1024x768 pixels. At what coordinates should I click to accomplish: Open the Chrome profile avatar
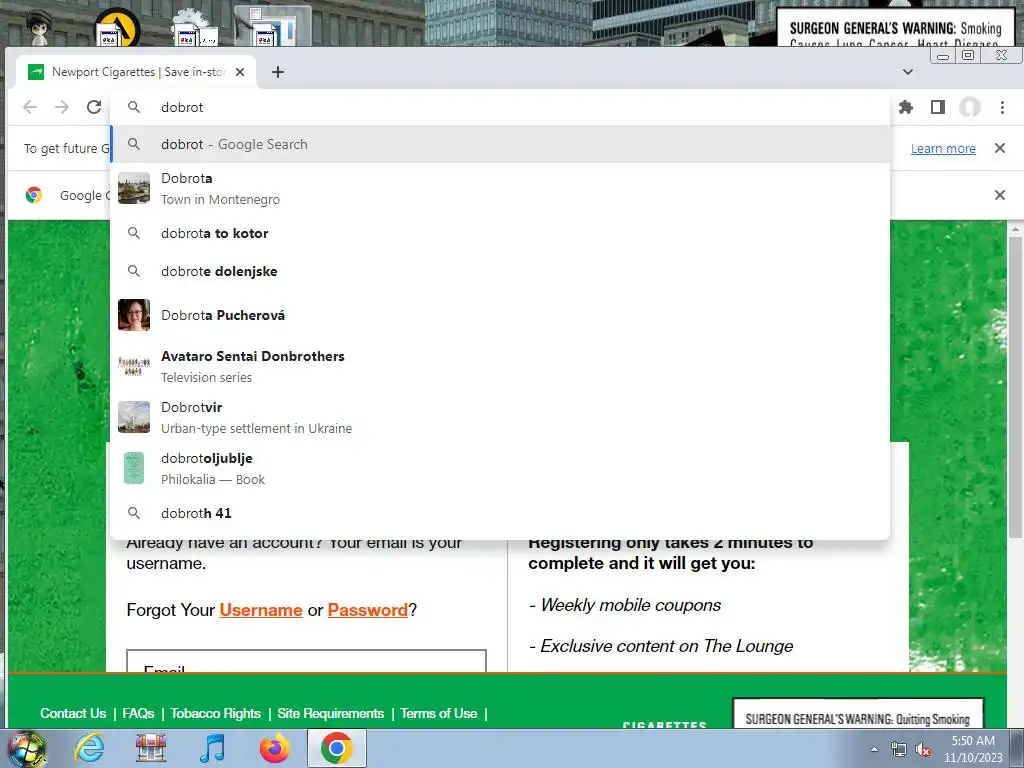point(970,107)
